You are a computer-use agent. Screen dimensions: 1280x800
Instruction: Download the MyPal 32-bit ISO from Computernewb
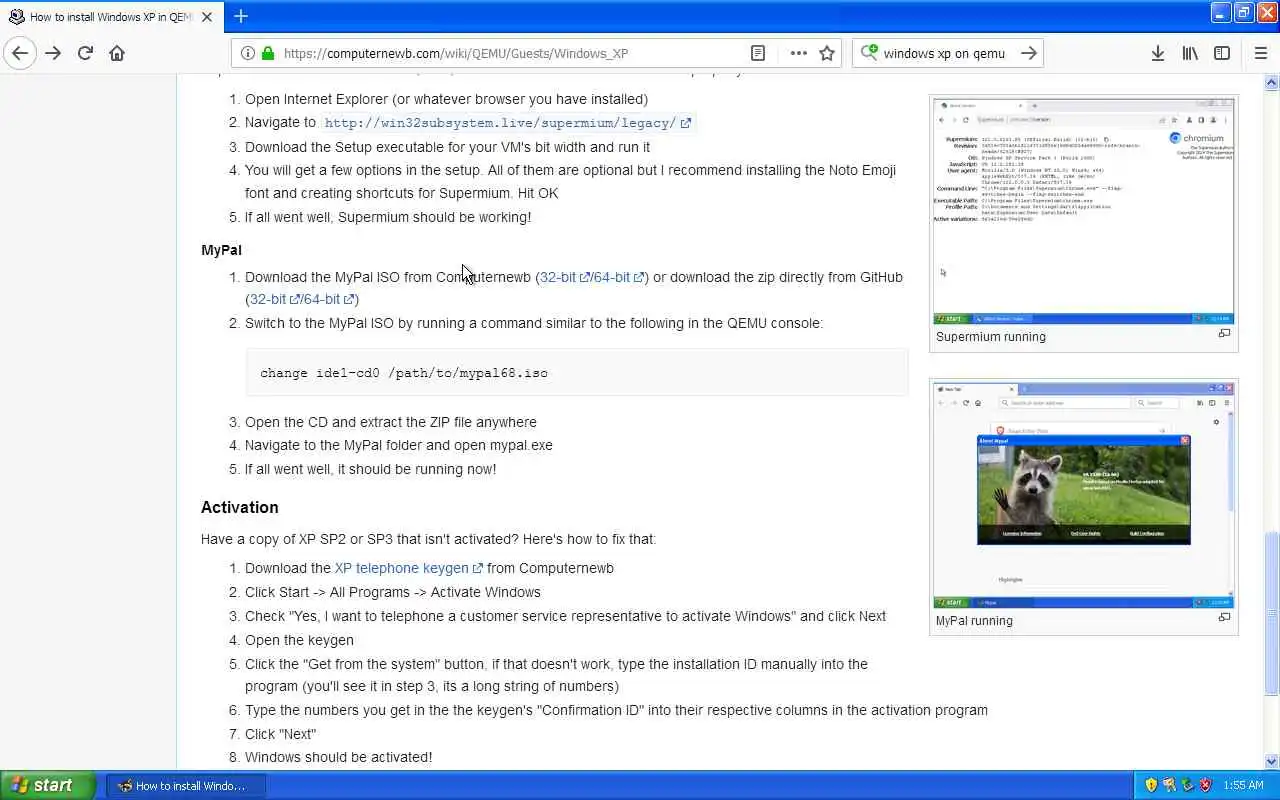pyautogui.click(x=564, y=277)
